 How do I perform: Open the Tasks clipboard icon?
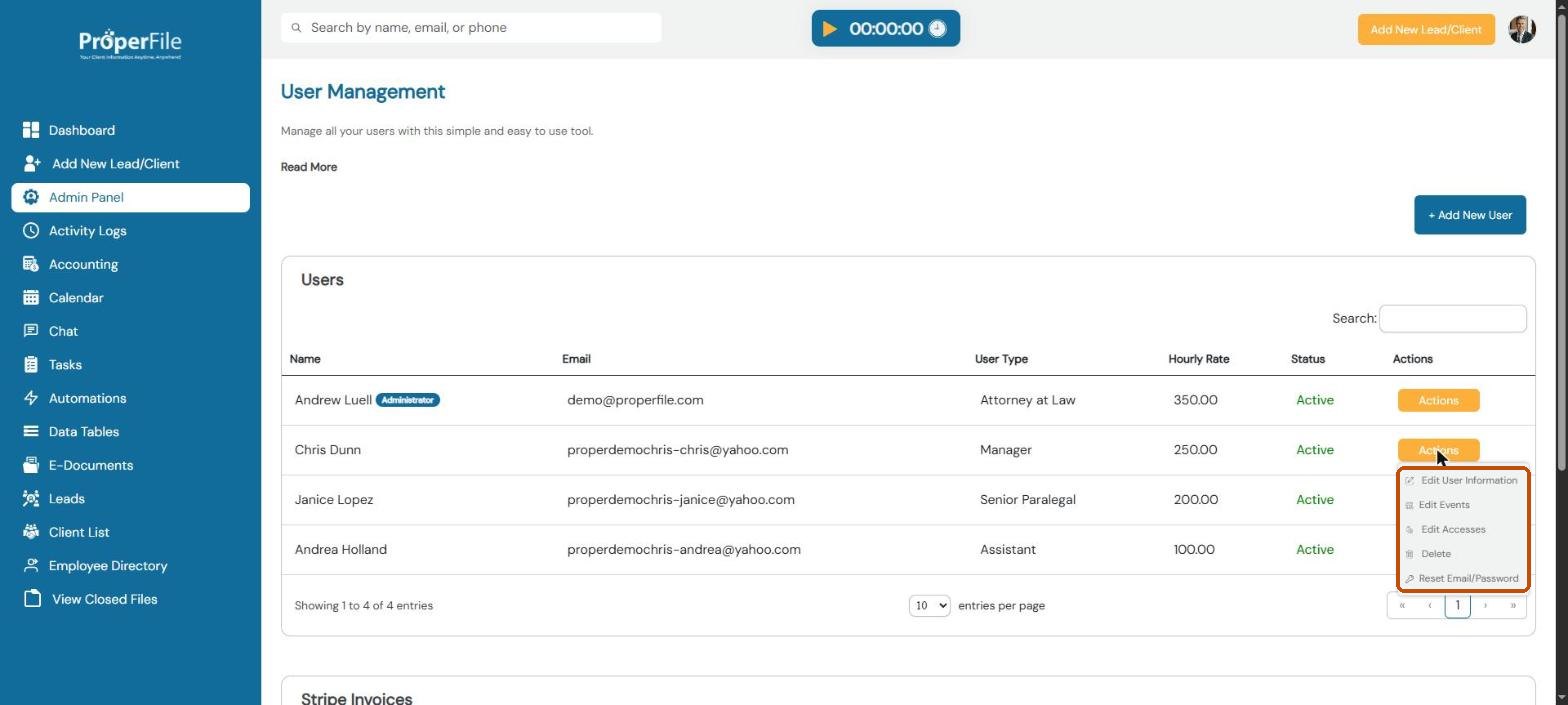click(x=31, y=365)
